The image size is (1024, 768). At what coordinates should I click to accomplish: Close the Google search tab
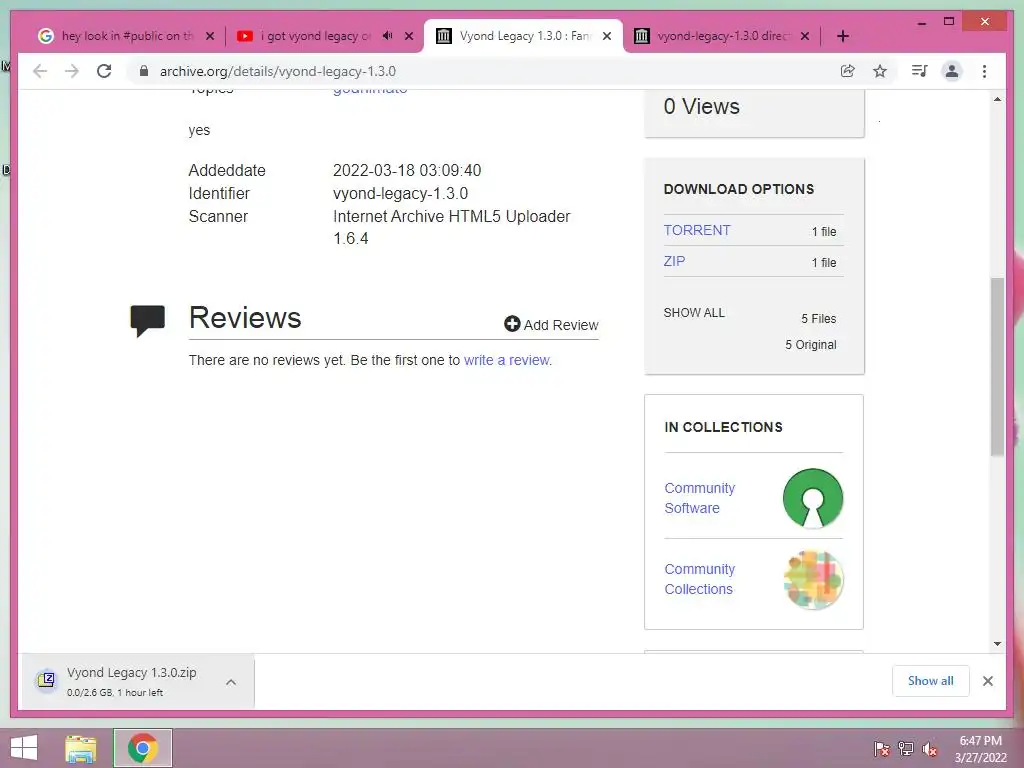(x=210, y=36)
